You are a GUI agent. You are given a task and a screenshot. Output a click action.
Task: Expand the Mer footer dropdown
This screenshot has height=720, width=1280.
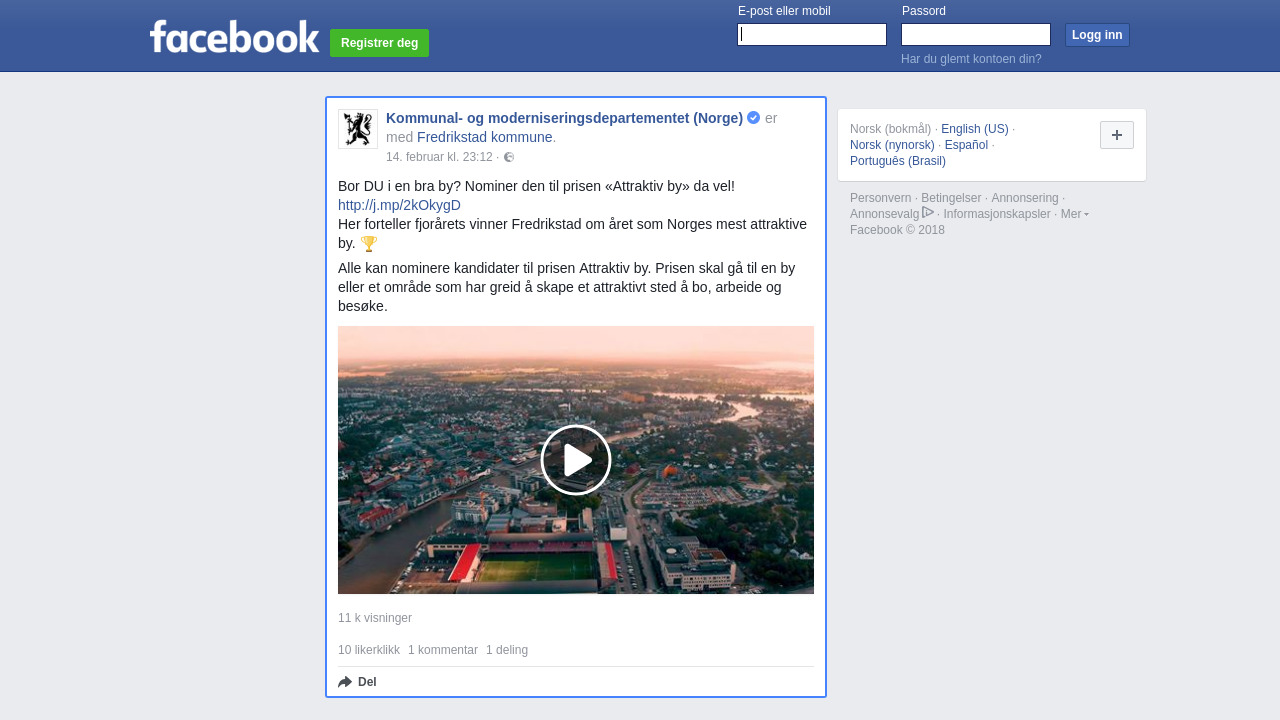(x=1075, y=214)
